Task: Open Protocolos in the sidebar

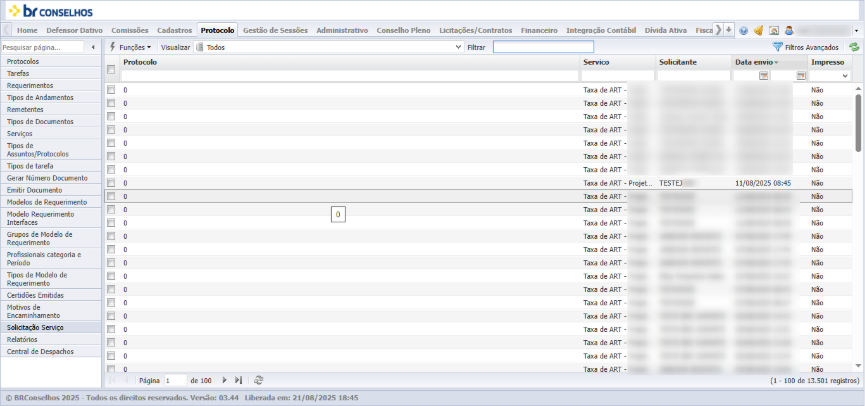Action: coord(51,62)
